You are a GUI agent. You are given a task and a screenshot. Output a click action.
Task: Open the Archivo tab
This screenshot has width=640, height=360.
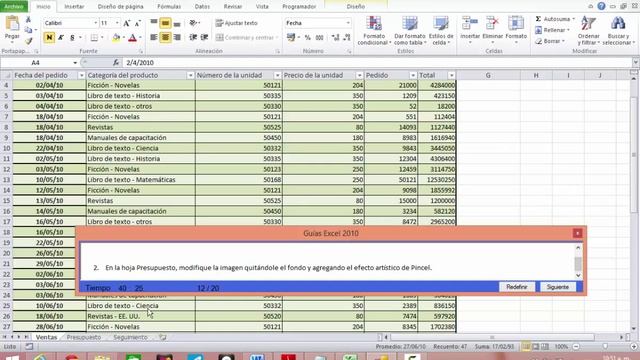tap(13, 7)
